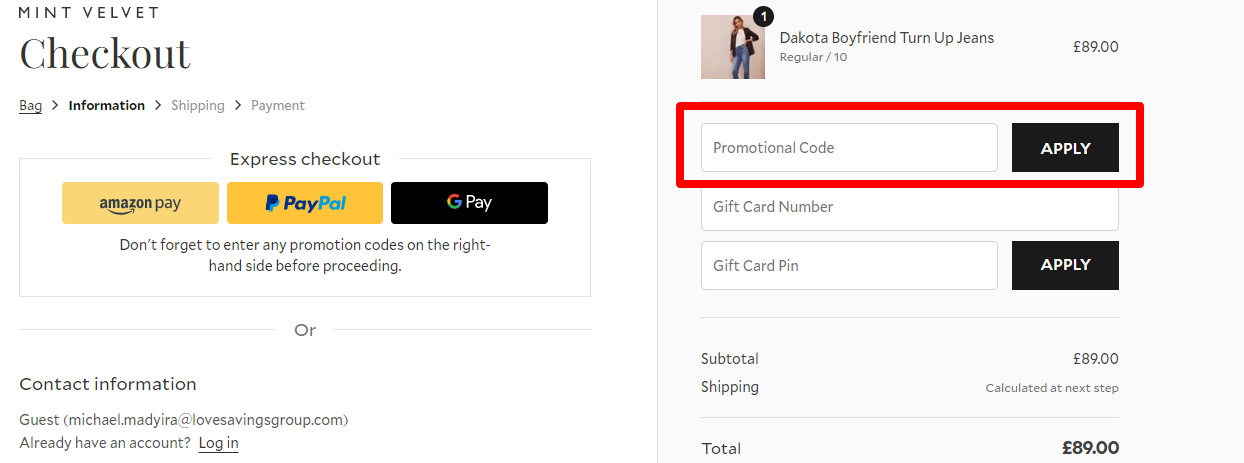Jump to the Payment breadcrumb step

pyautogui.click(x=277, y=106)
